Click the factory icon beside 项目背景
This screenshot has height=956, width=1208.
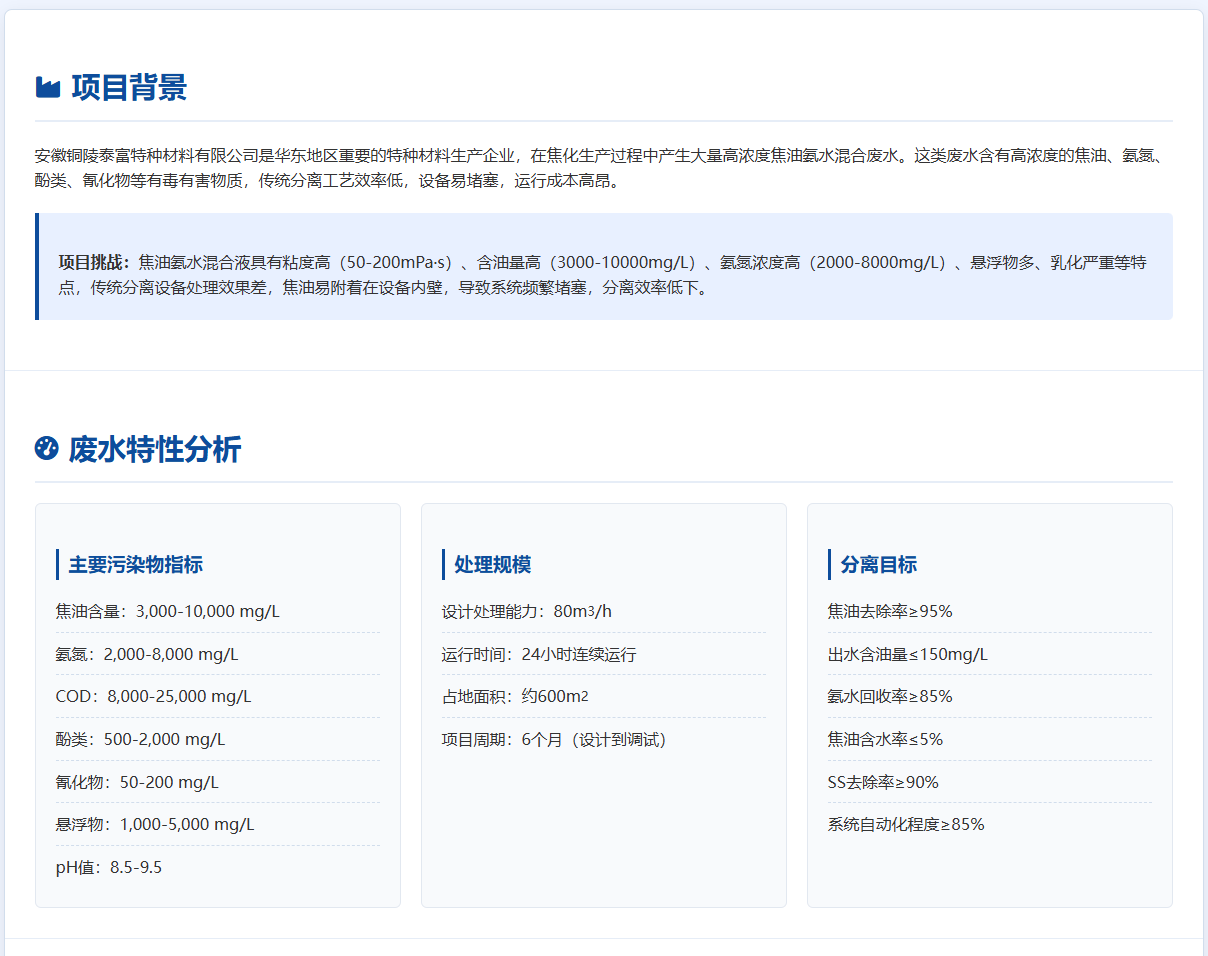[x=48, y=88]
